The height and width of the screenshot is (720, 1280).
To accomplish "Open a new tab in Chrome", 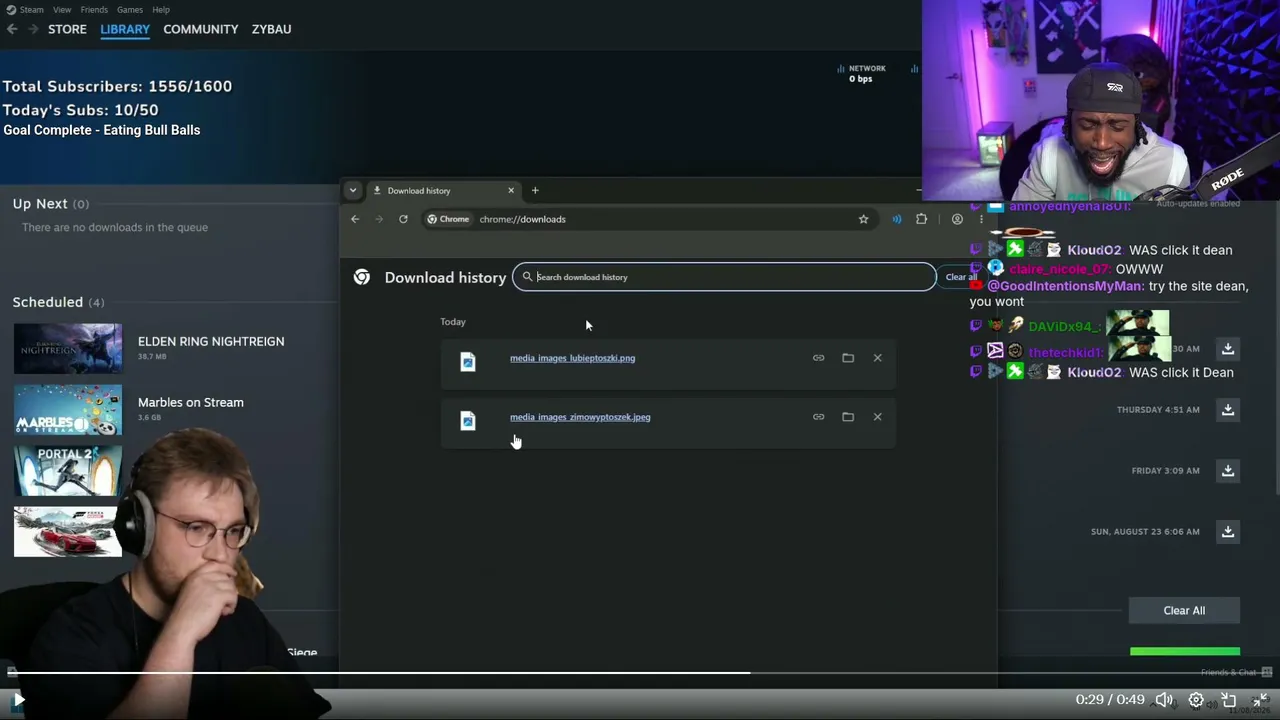I will click(535, 190).
